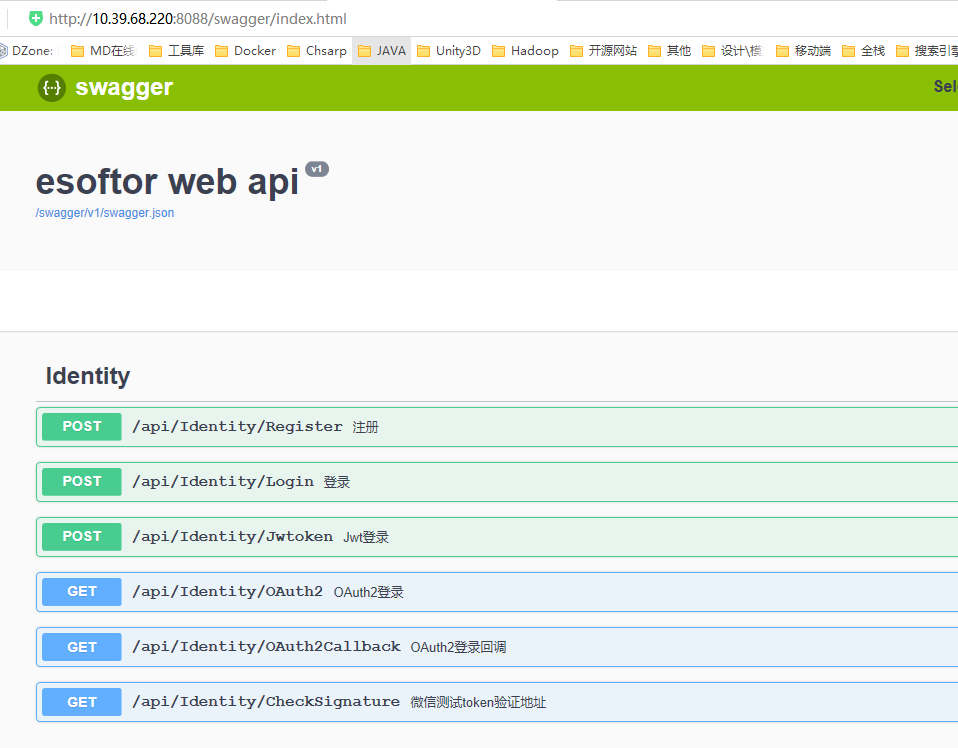Click the browser address bar URL
958x748 pixels.
coord(198,19)
